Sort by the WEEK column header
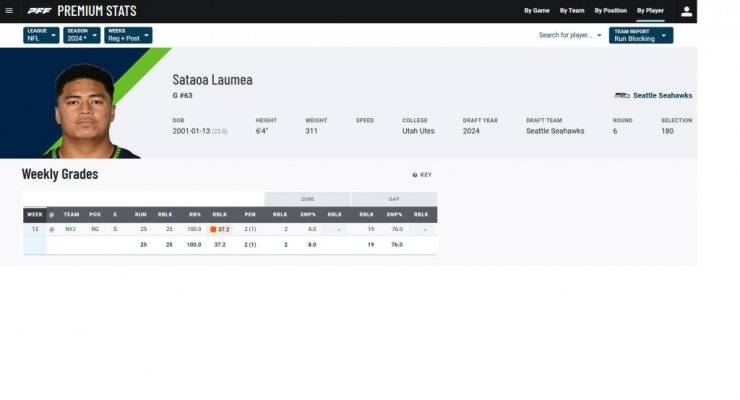740x400 pixels. [34, 215]
